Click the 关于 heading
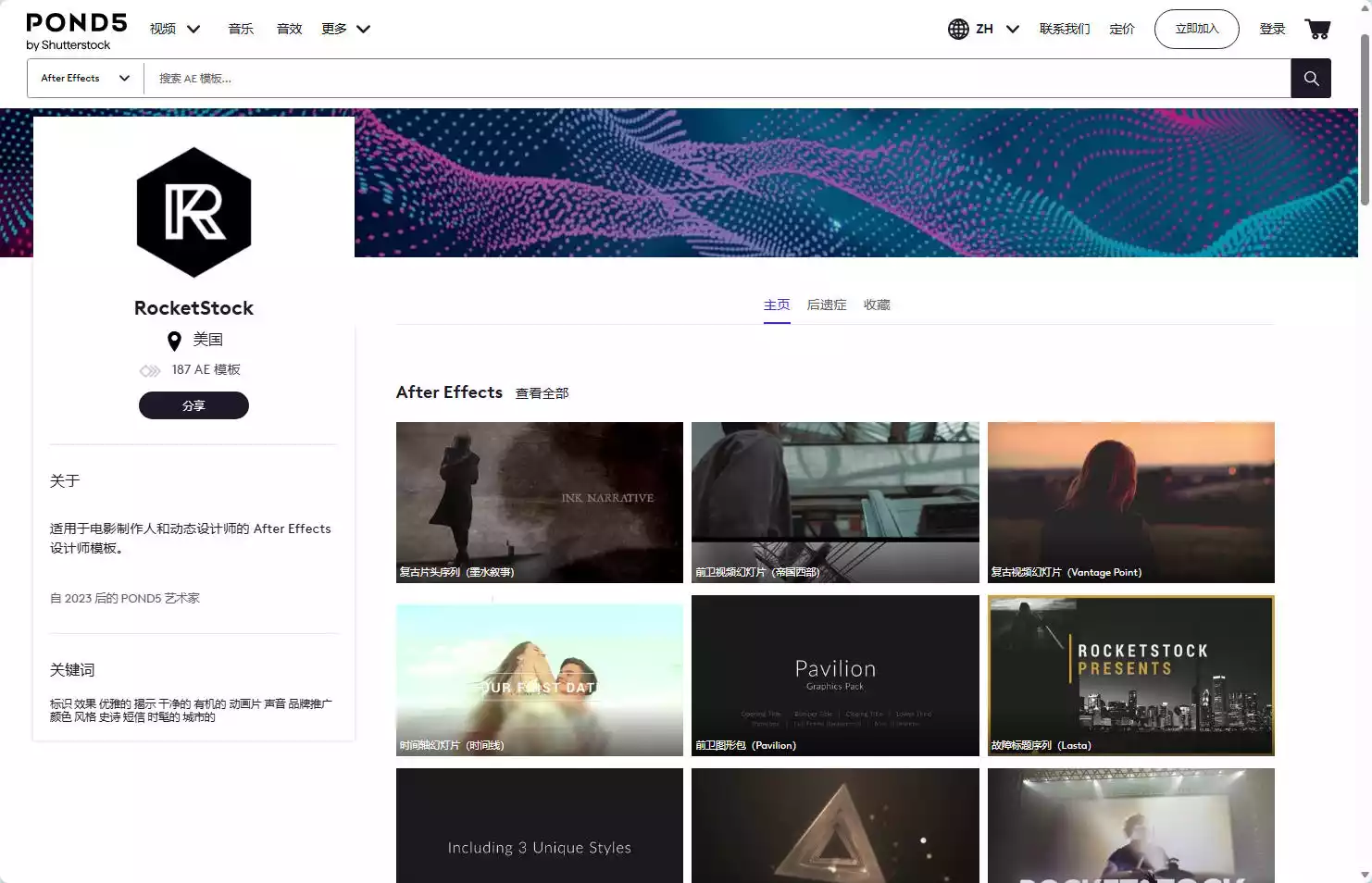This screenshot has height=883, width=1372. [65, 481]
